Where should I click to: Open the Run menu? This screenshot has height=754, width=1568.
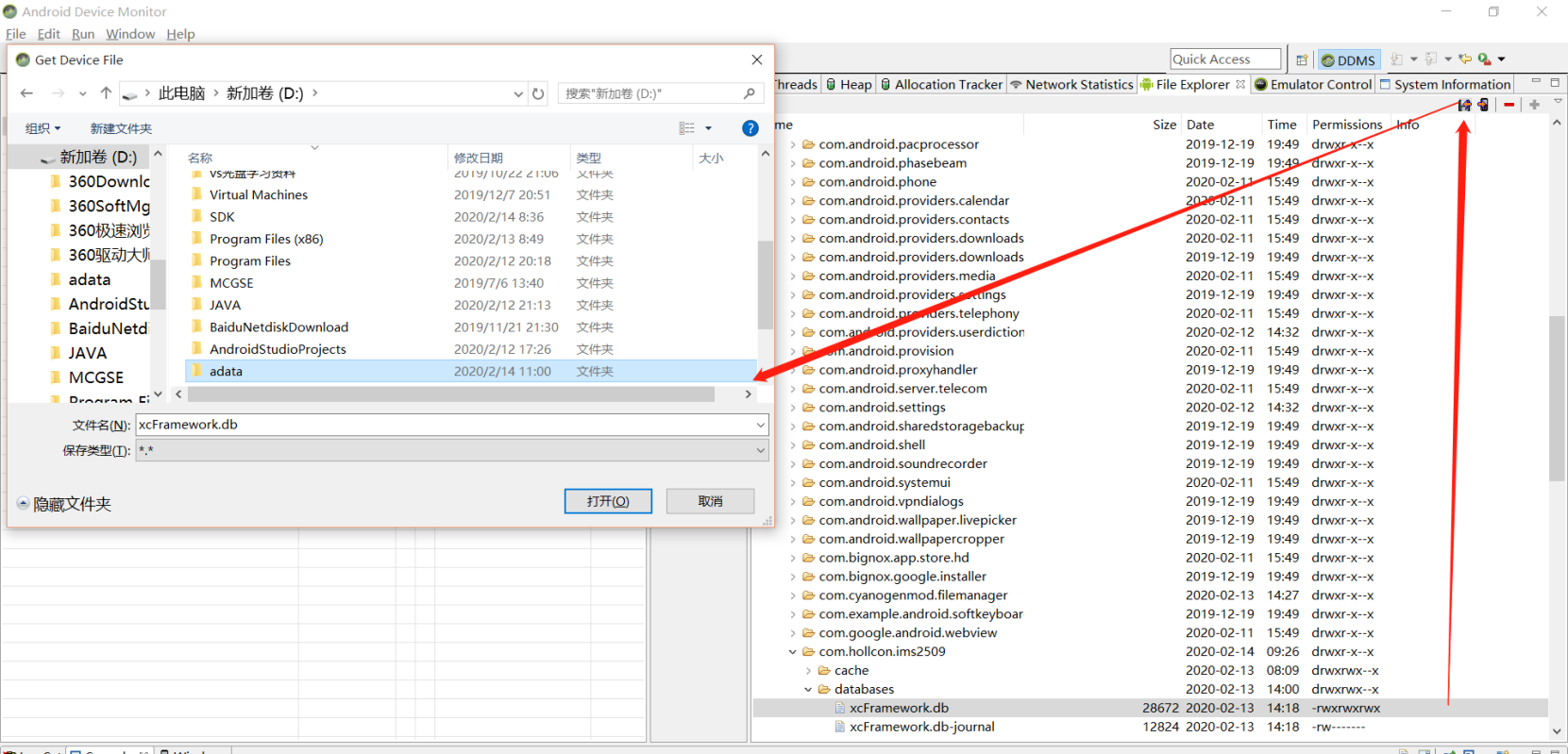(83, 34)
